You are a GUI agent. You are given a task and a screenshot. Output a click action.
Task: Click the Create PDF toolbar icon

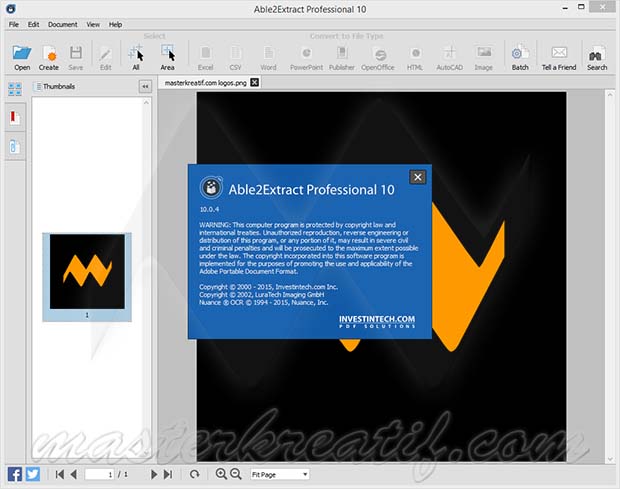(49, 57)
